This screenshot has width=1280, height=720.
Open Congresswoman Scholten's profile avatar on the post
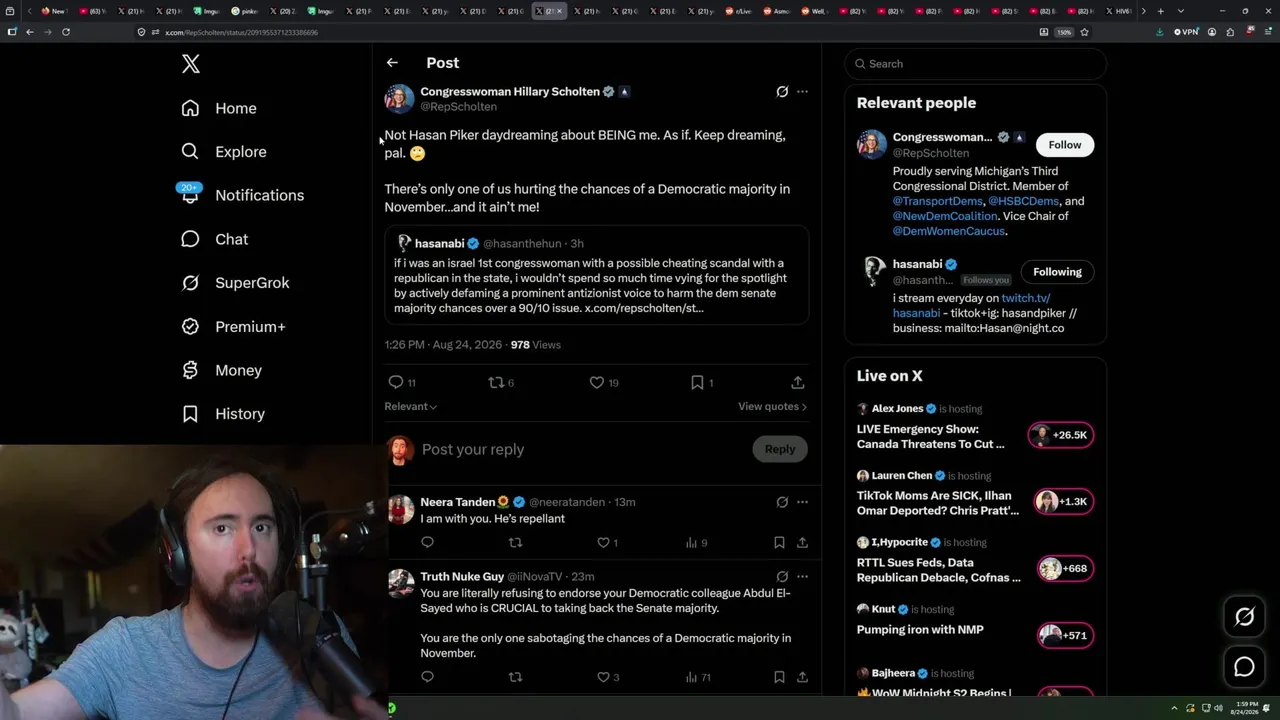pos(399,99)
